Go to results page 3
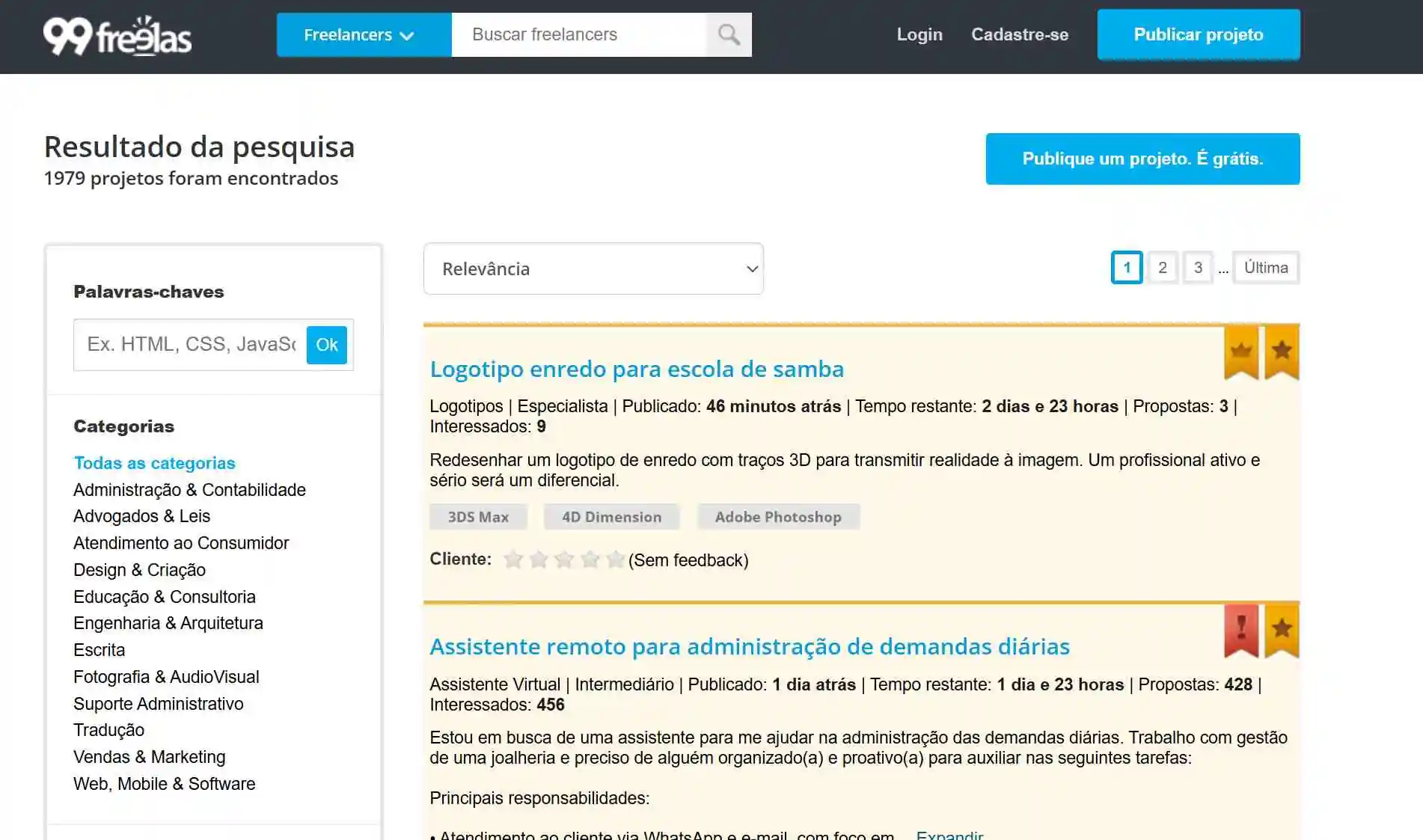1423x840 pixels. click(x=1198, y=268)
